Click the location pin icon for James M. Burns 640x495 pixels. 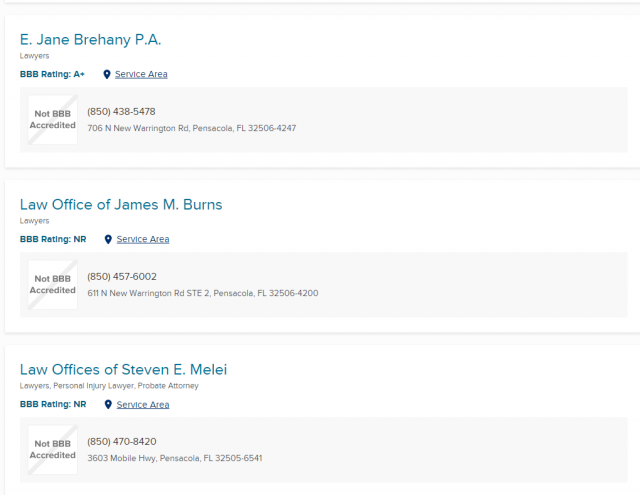point(108,239)
